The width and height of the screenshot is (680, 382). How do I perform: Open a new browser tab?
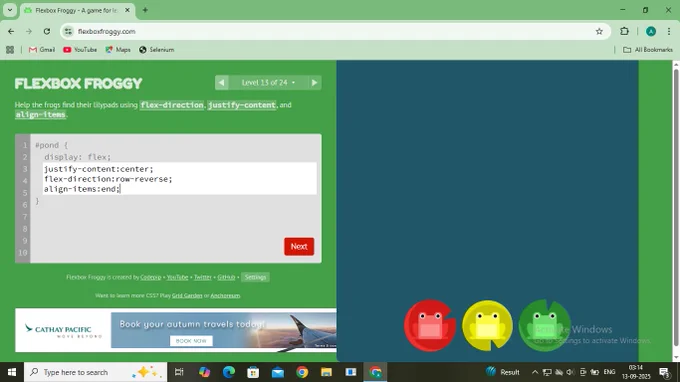point(145,10)
